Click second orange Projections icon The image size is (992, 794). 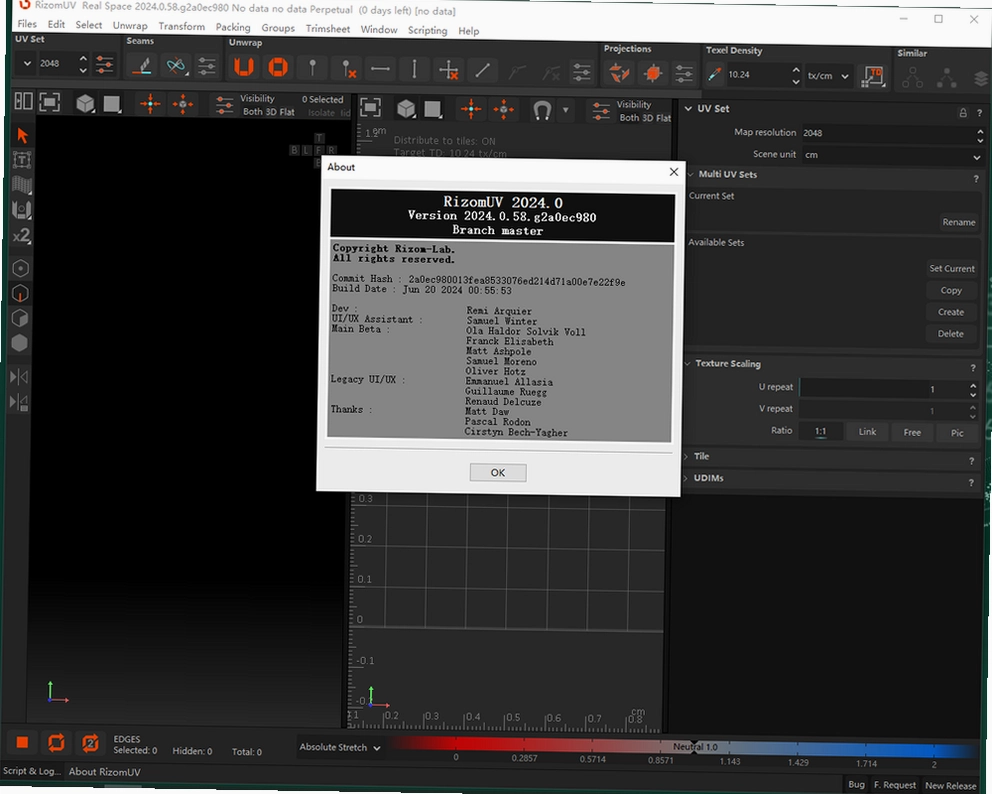[x=653, y=74]
